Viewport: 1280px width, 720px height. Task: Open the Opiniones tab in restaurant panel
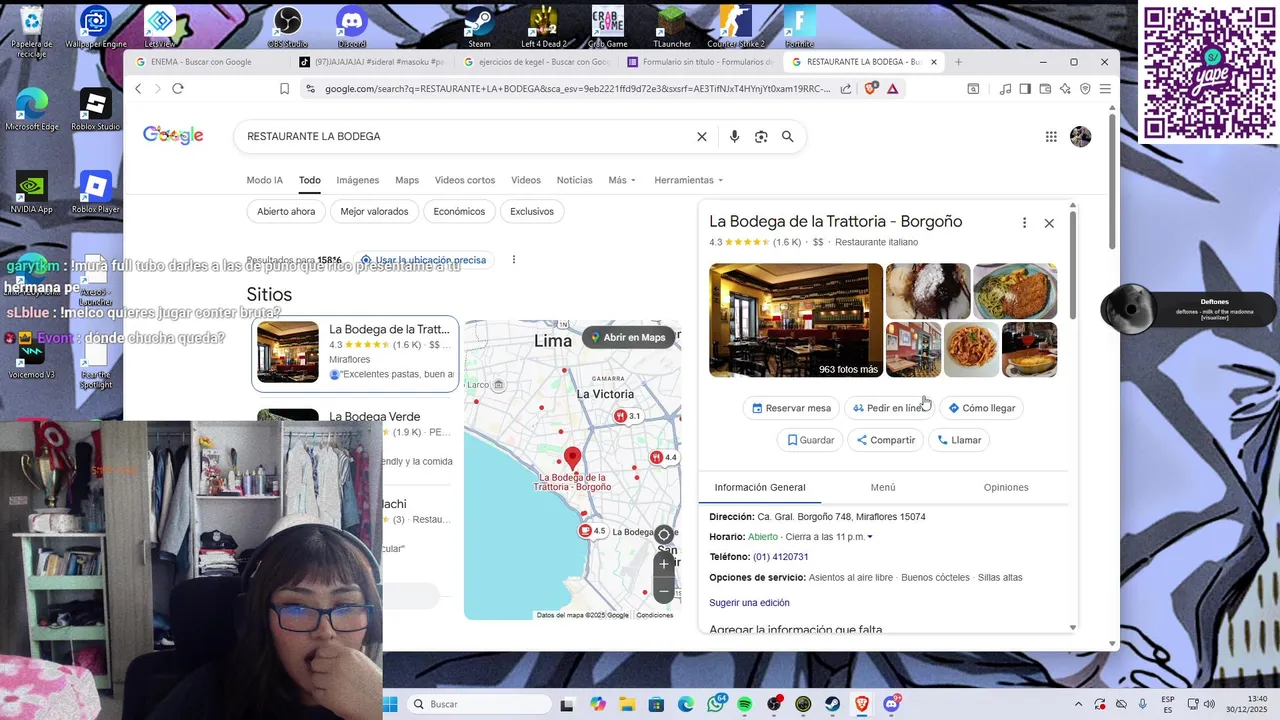[1006, 488]
